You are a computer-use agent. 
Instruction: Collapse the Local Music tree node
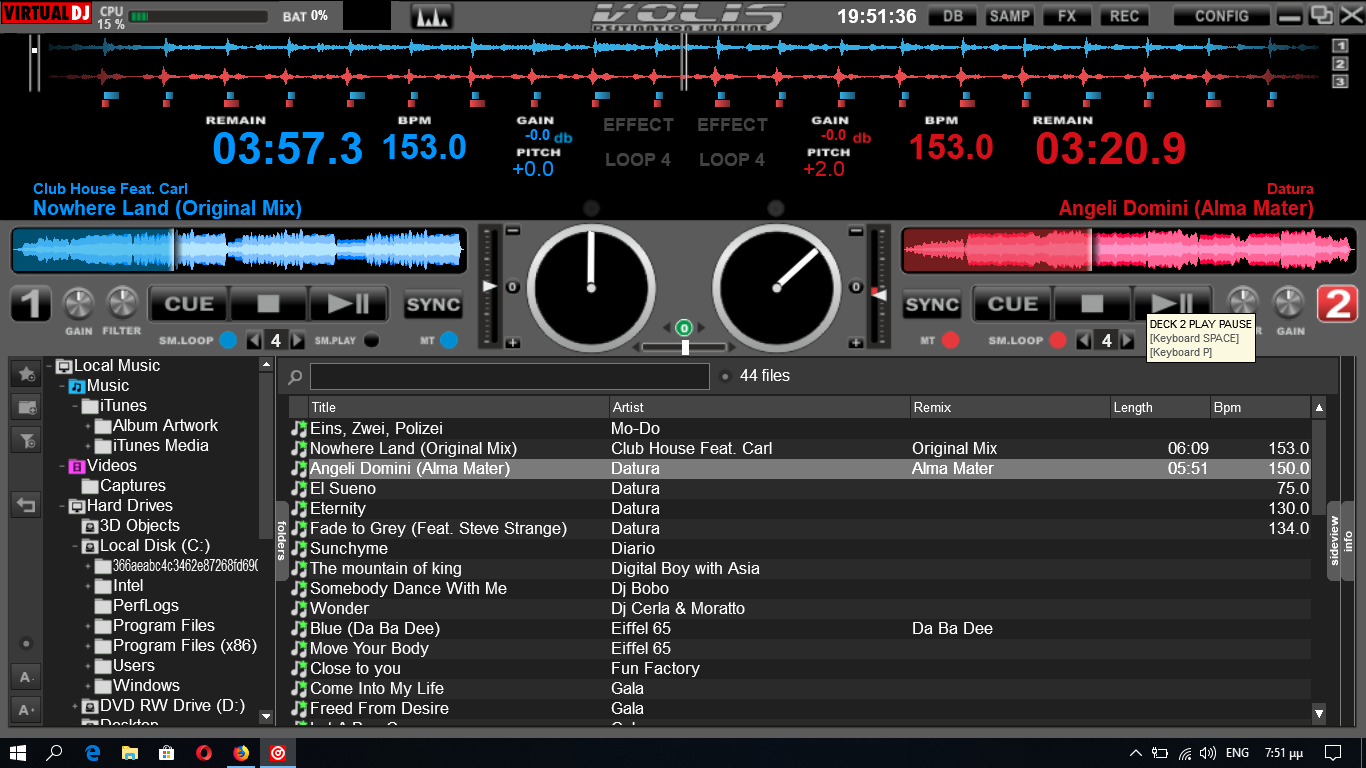tap(48, 366)
